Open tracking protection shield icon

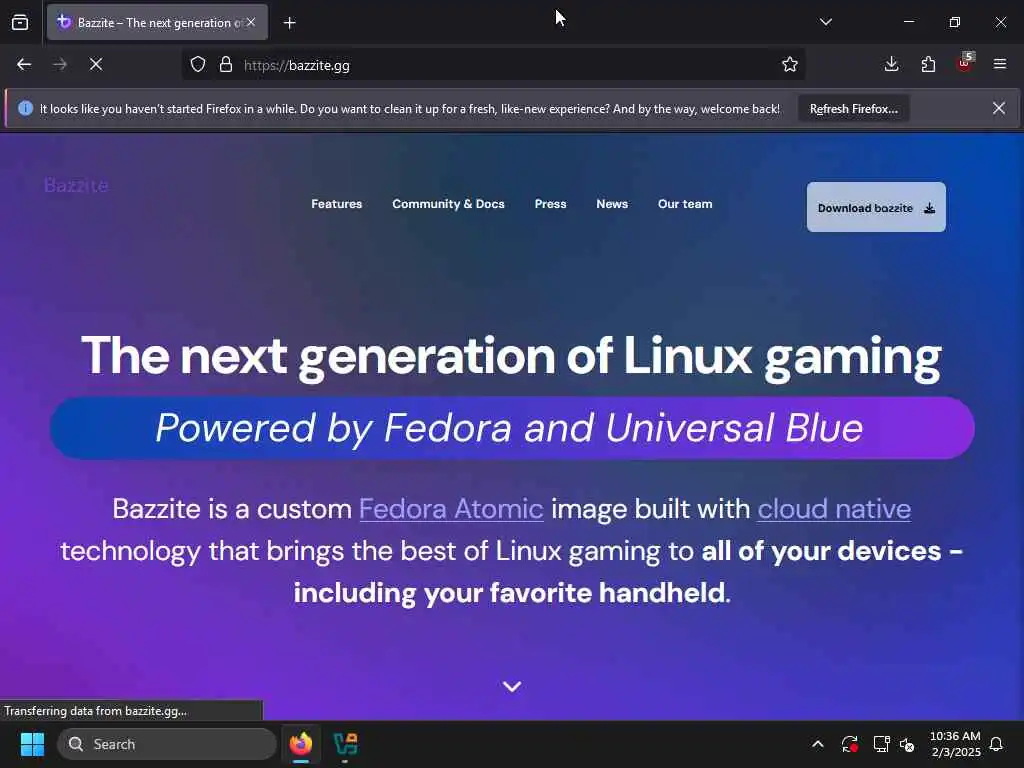pos(198,65)
